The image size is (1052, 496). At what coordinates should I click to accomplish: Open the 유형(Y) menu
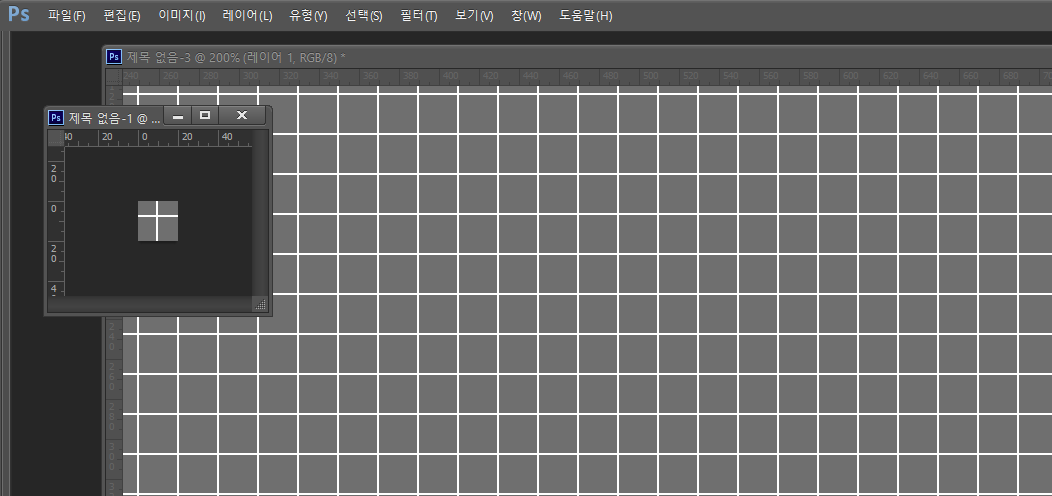tap(308, 15)
